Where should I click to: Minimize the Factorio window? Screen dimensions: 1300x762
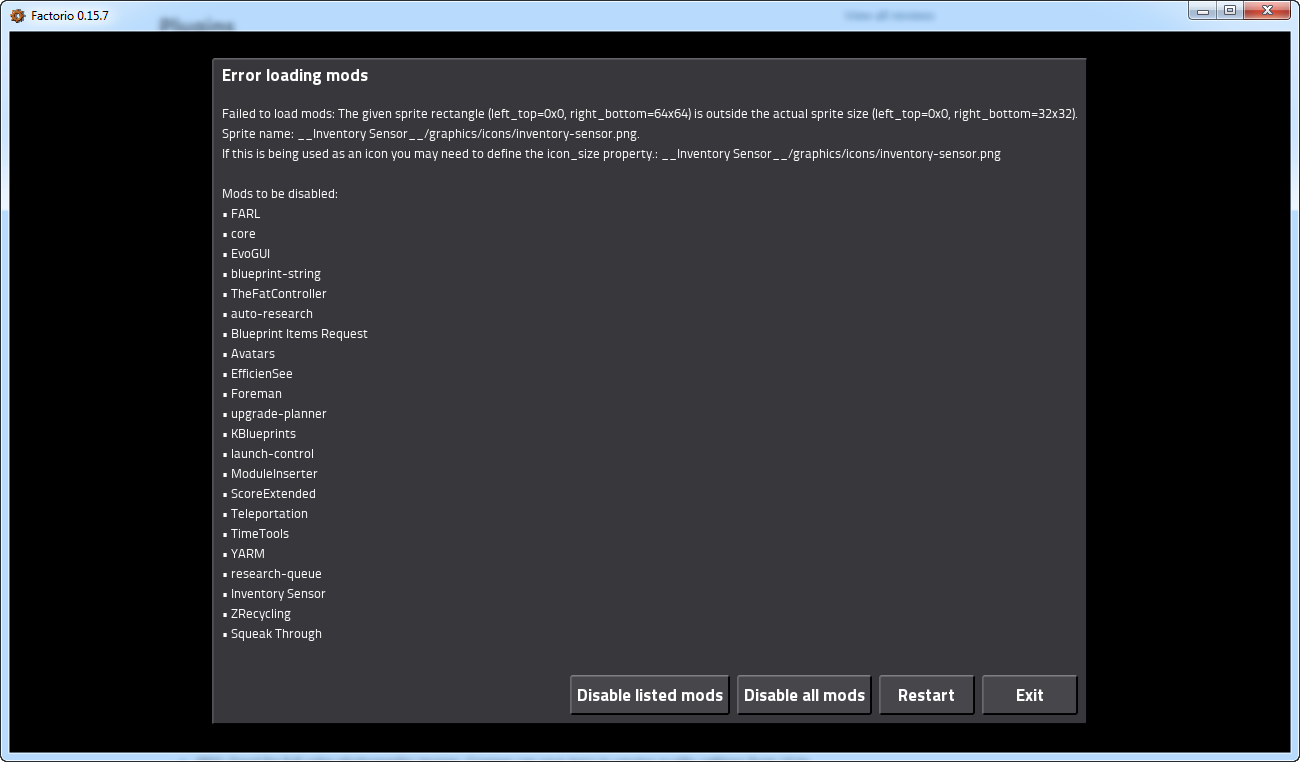coord(1201,11)
